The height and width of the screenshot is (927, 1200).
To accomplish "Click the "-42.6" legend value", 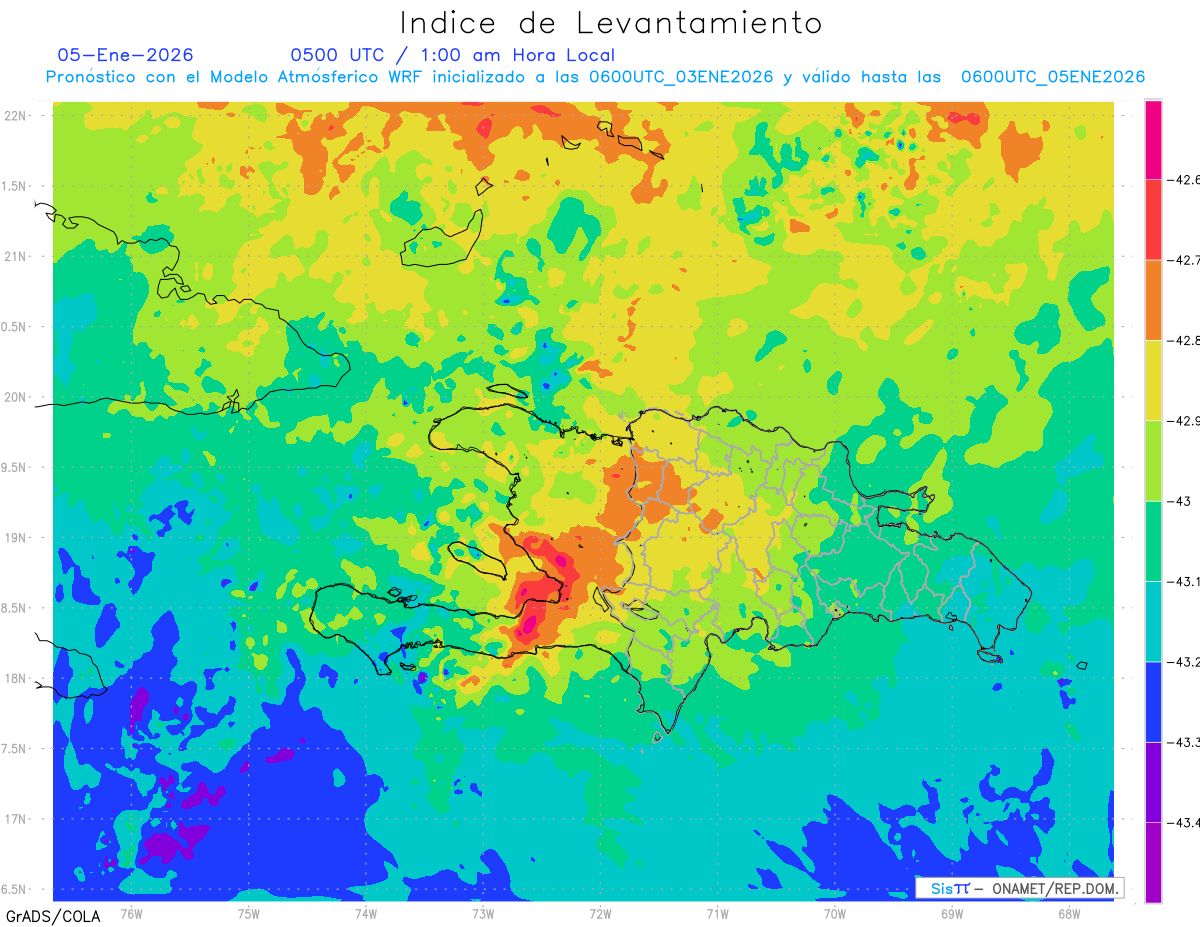I will tap(1182, 180).
